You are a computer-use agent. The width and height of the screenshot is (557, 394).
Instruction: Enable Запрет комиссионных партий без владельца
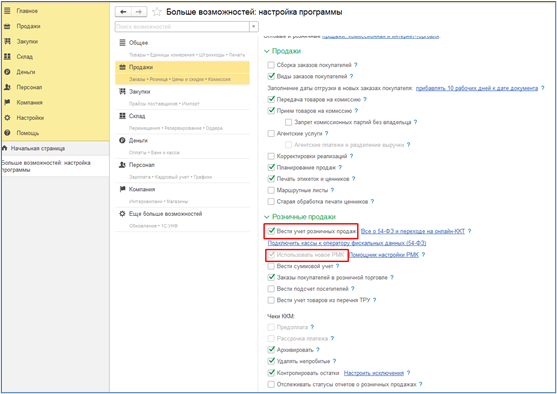(288, 122)
